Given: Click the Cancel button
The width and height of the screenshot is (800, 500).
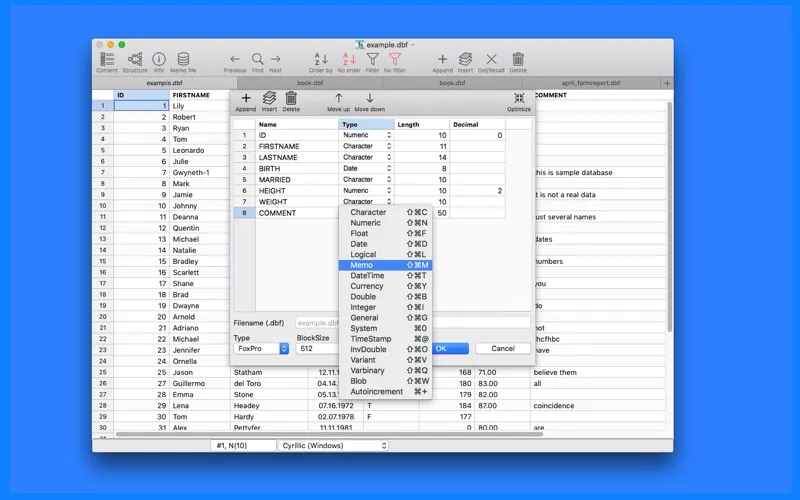Looking at the screenshot, I should click(503, 348).
